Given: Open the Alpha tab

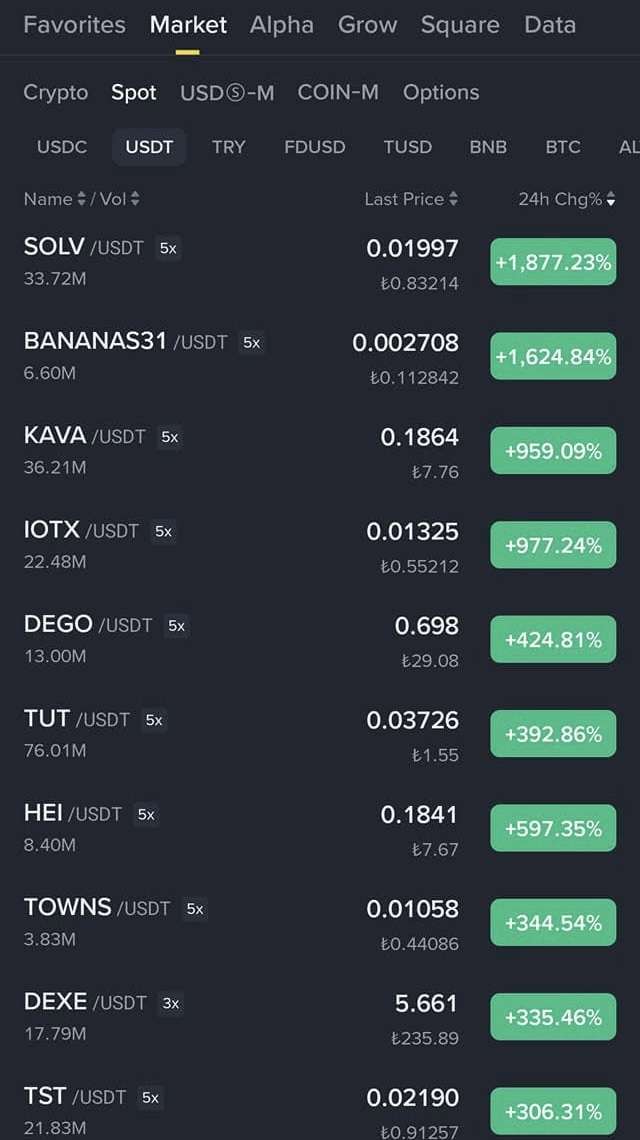Looking at the screenshot, I should 281,25.
